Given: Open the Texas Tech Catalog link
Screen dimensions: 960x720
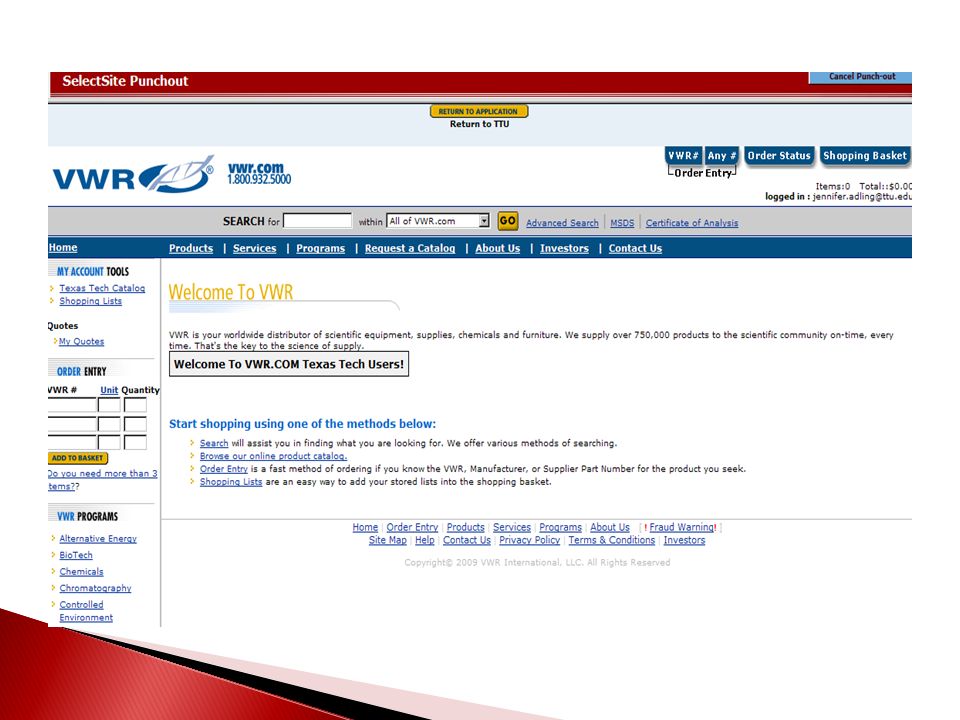Looking at the screenshot, I should tap(102, 288).
